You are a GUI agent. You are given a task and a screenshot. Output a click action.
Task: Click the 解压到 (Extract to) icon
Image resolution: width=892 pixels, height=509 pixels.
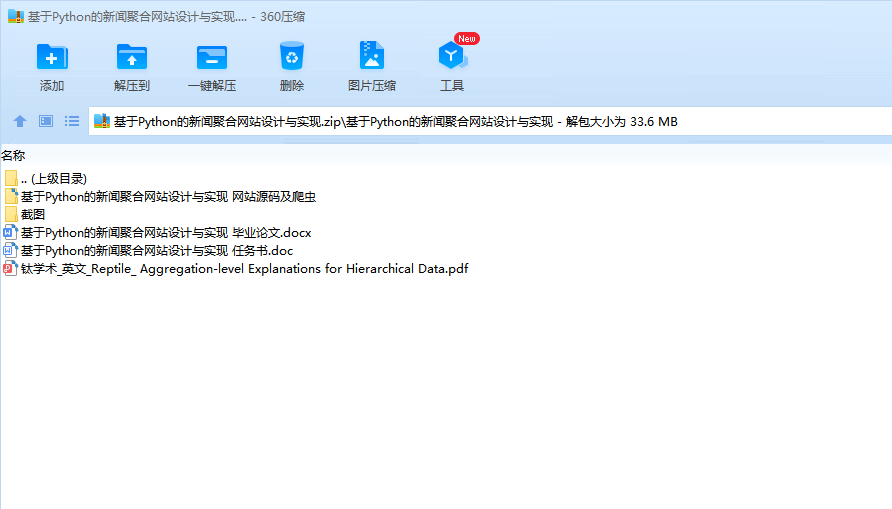tap(131, 57)
